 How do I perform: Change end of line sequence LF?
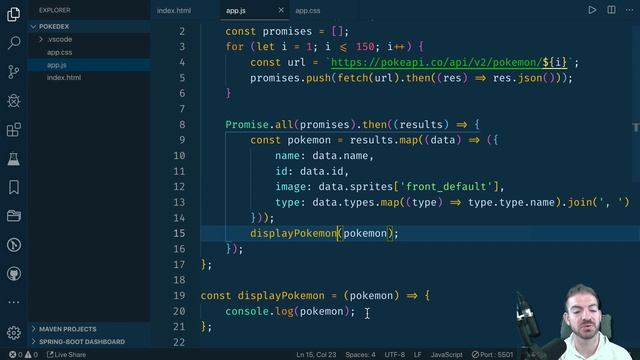point(418,355)
